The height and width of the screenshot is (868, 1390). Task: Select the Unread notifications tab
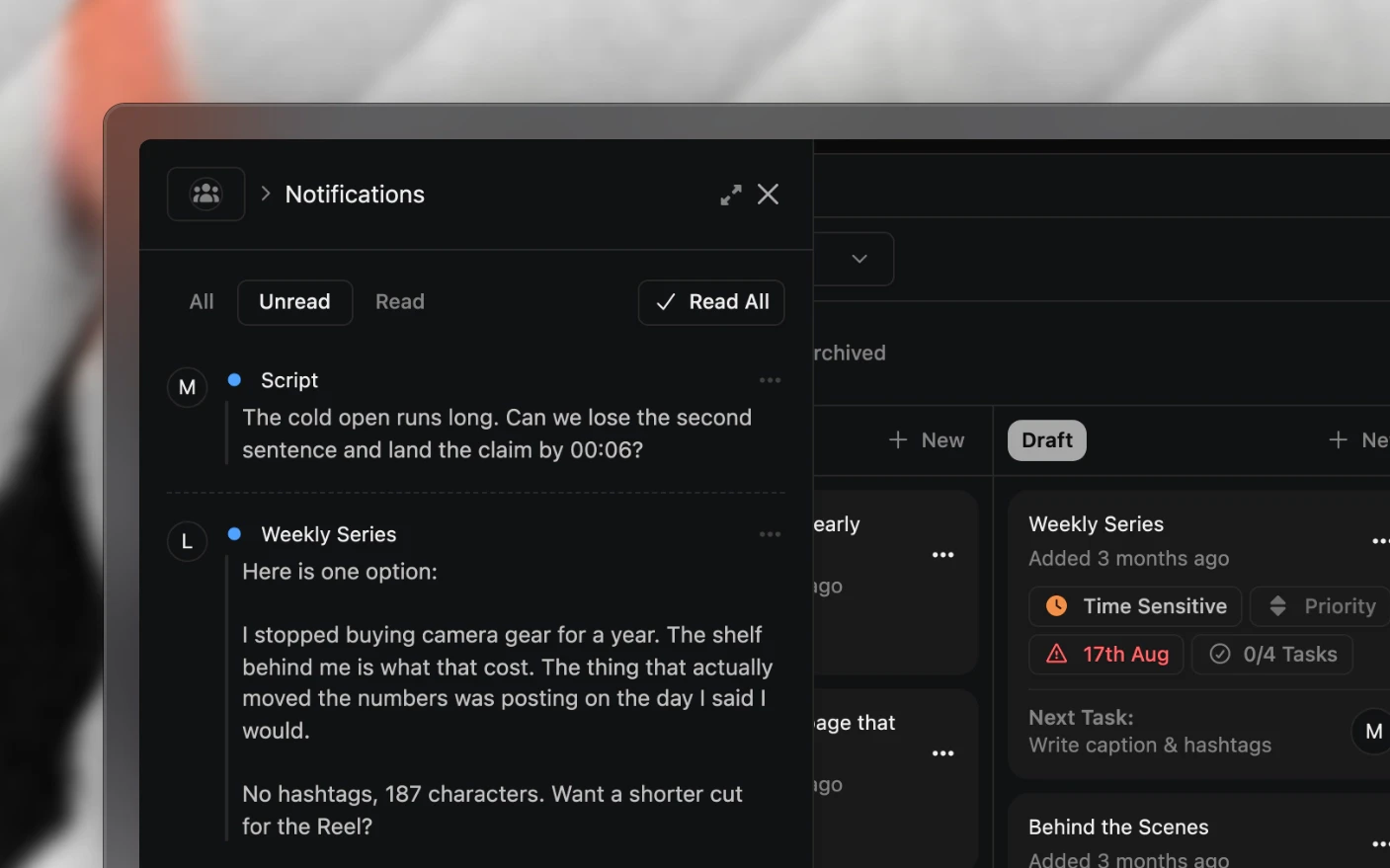coord(294,302)
